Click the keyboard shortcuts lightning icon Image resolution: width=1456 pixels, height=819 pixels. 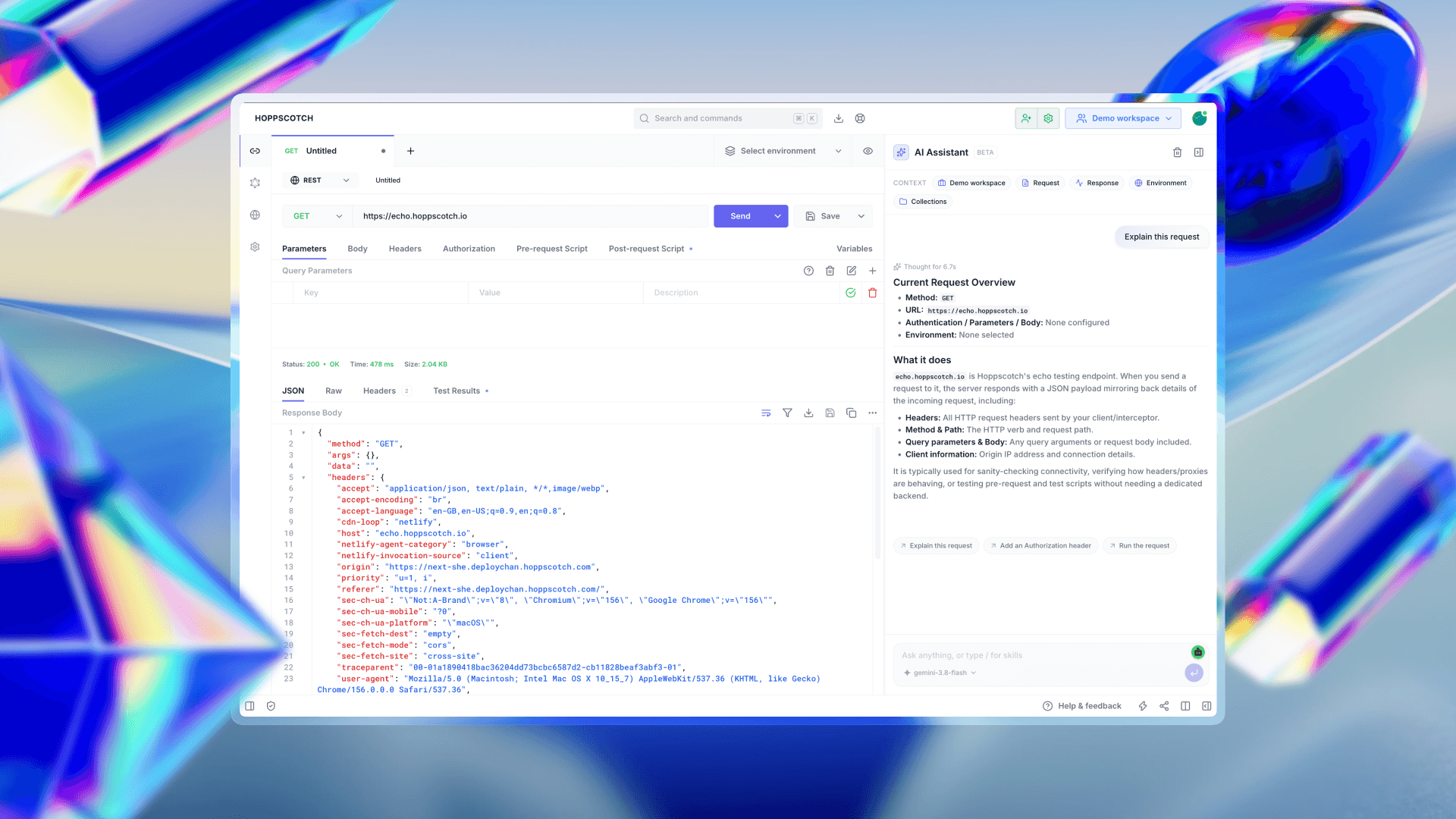(x=1143, y=706)
